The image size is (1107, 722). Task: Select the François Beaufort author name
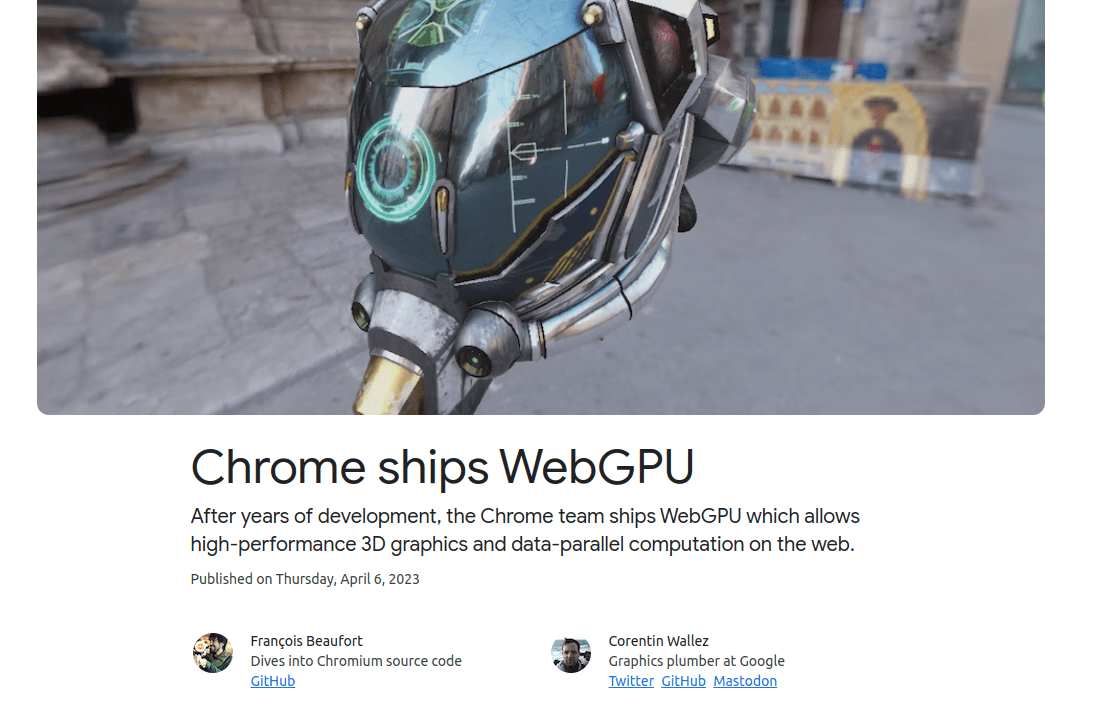[x=306, y=641]
